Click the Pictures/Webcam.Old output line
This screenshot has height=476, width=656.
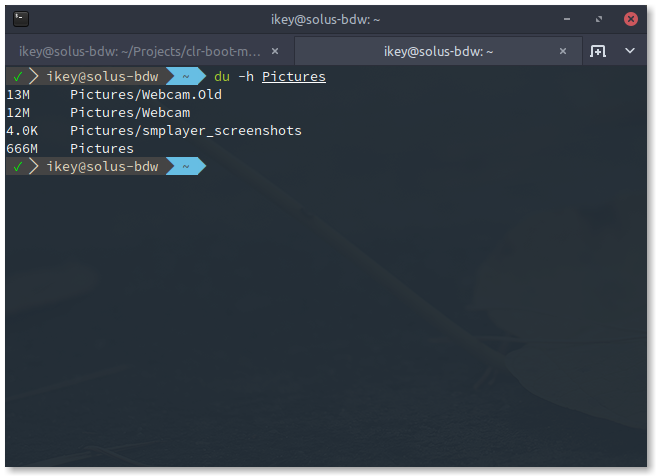(x=146, y=95)
